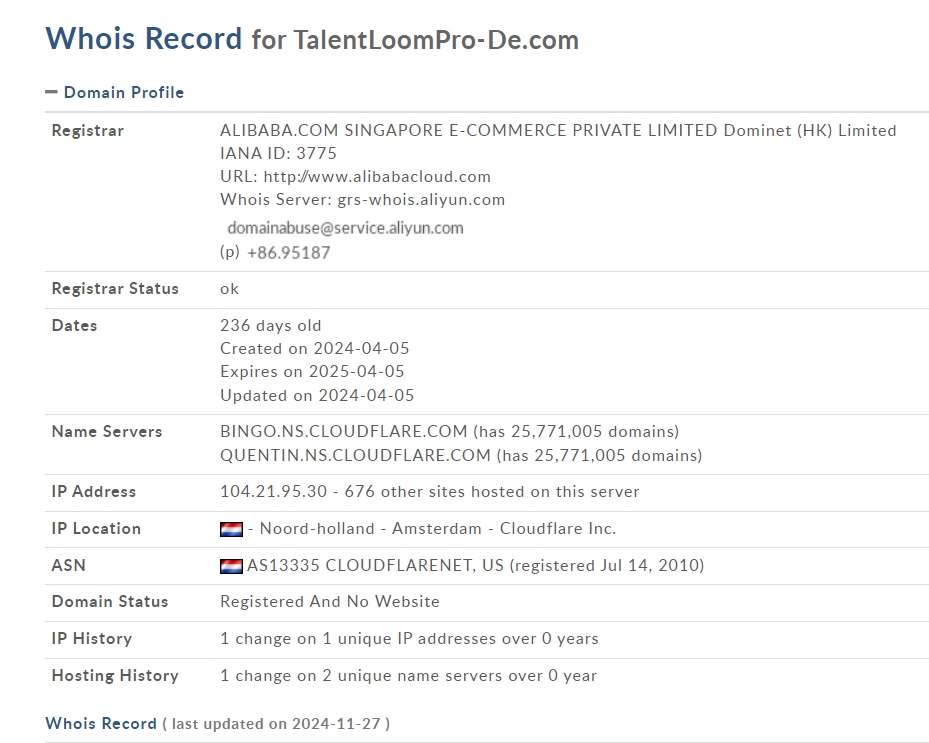Open the www.alibabacloud.com registrar URL
929x743 pixels.
377,176
